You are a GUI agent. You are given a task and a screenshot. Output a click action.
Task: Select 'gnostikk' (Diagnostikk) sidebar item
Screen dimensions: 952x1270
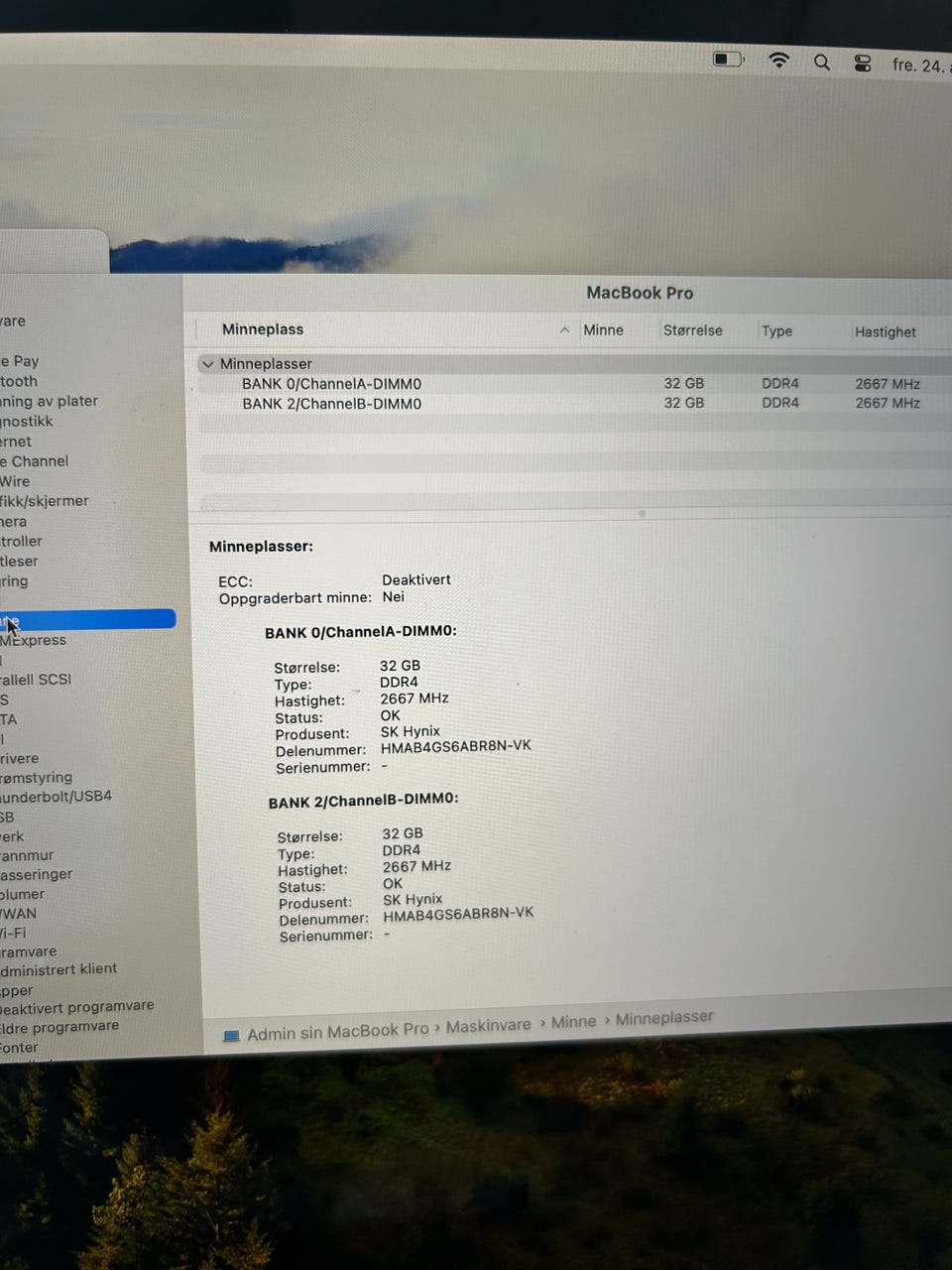point(27,421)
